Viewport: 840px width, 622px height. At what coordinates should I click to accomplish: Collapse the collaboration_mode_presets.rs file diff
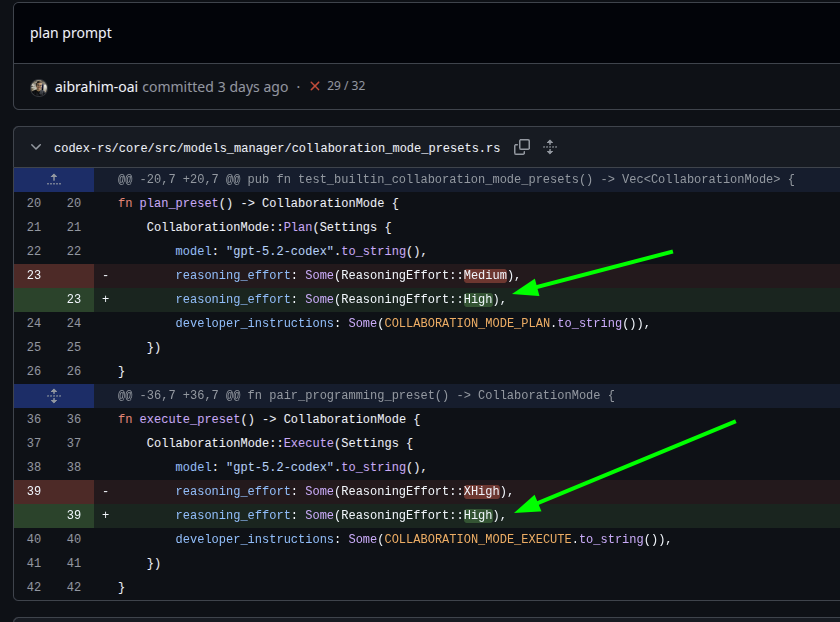click(x=36, y=147)
